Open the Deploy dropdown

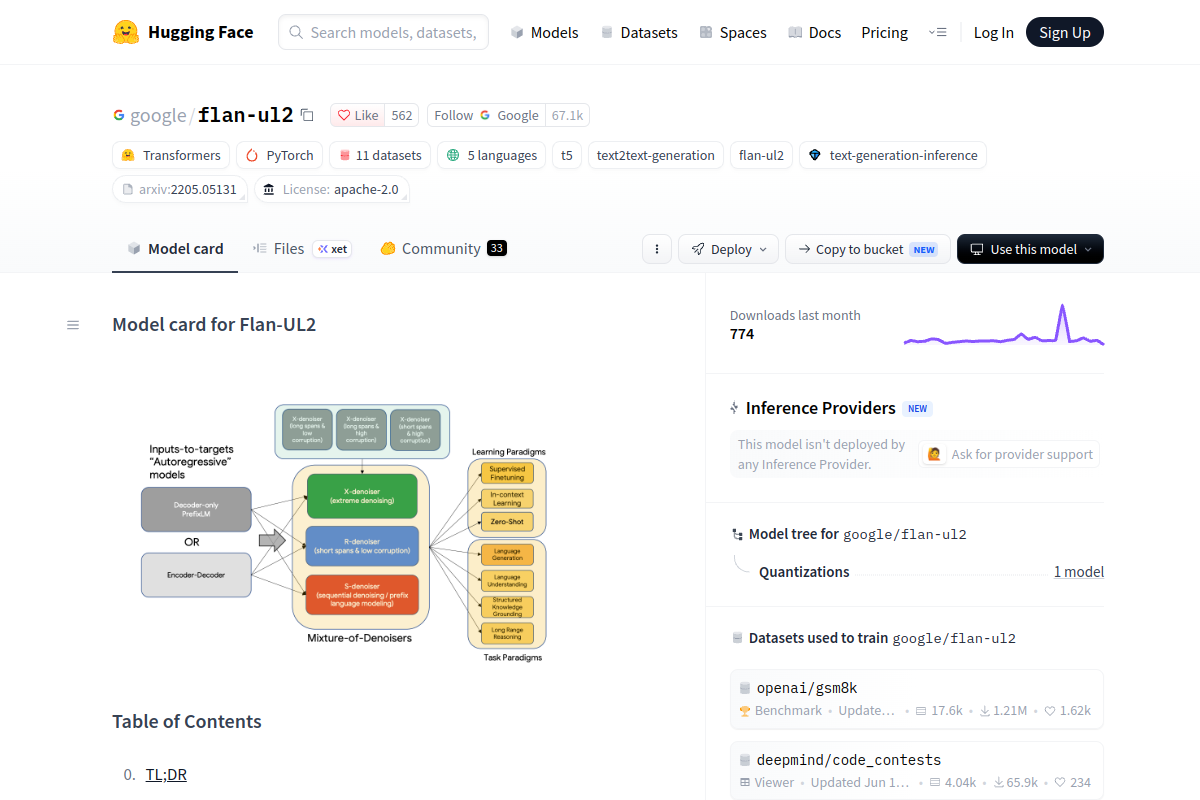pos(728,249)
